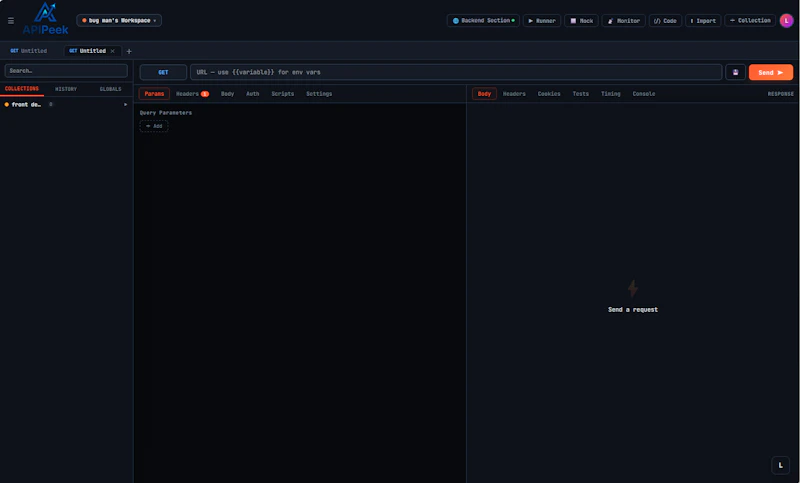Open the Scripts tab
This screenshot has height=483, width=800.
pyautogui.click(x=283, y=94)
